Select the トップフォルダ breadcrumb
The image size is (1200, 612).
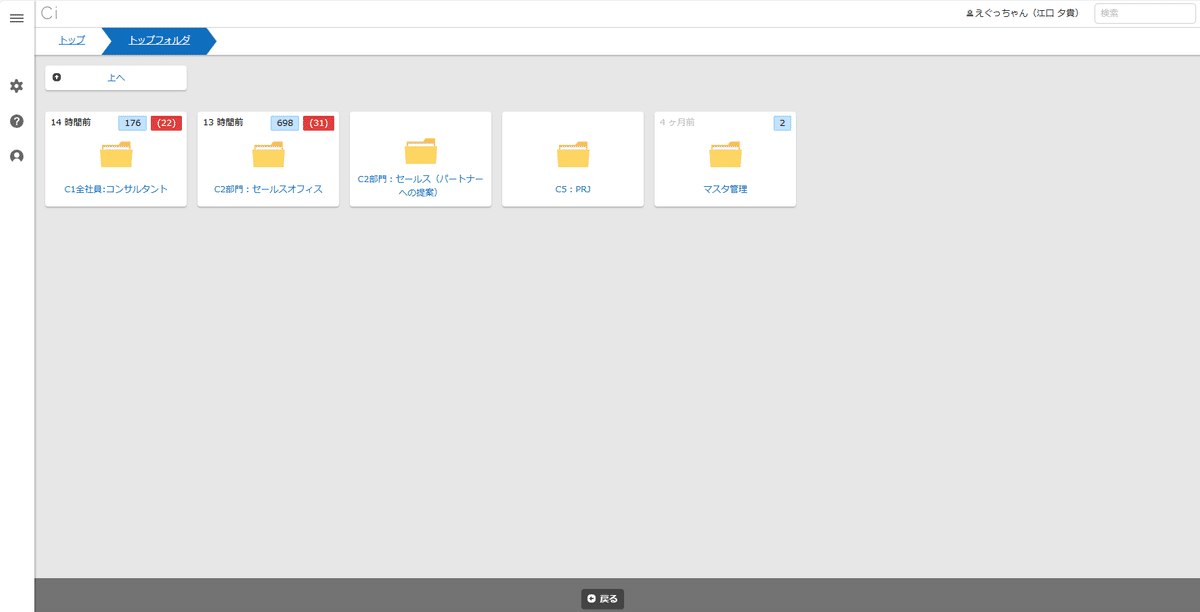click(159, 41)
